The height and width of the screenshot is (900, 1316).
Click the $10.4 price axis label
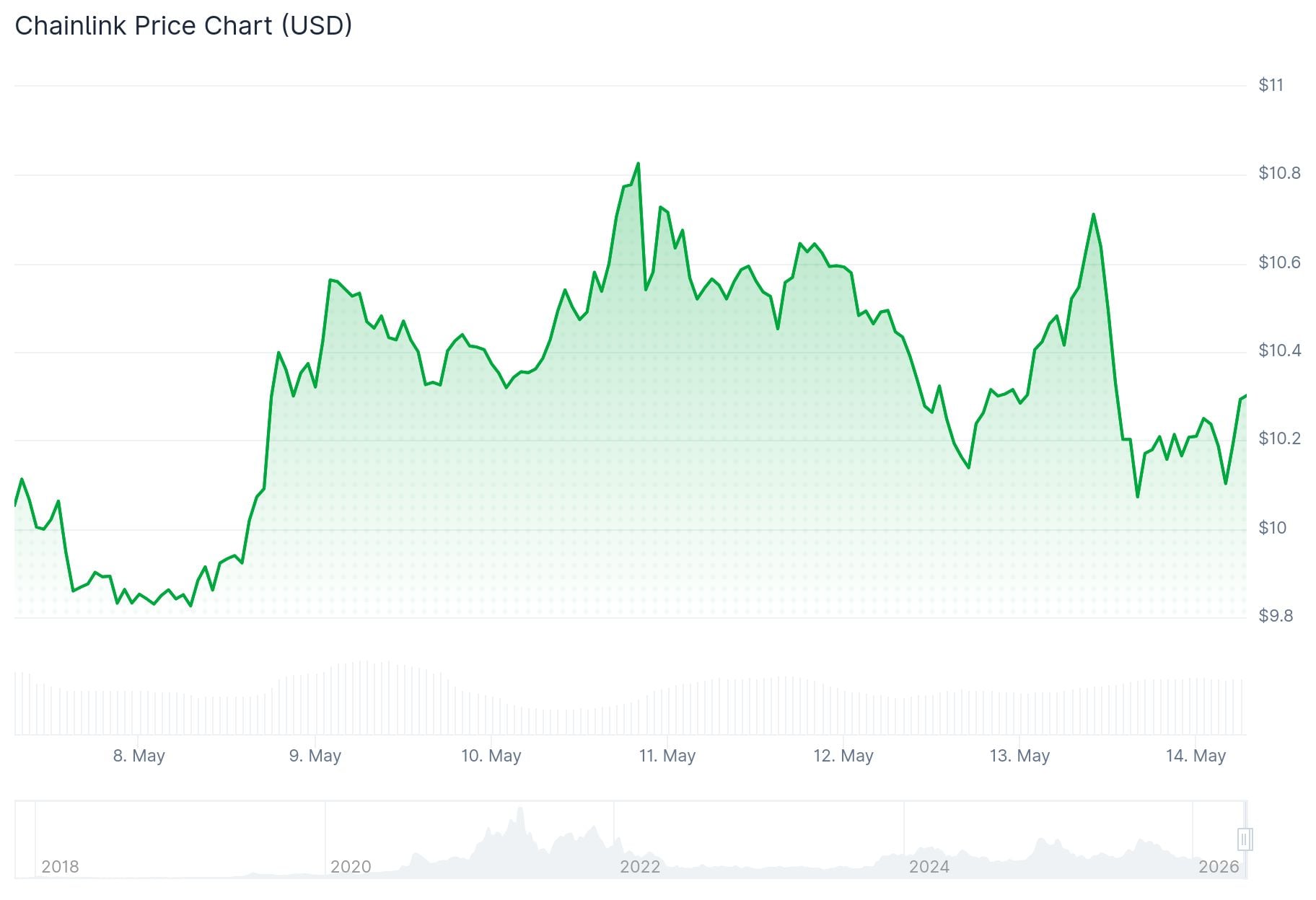1280,350
